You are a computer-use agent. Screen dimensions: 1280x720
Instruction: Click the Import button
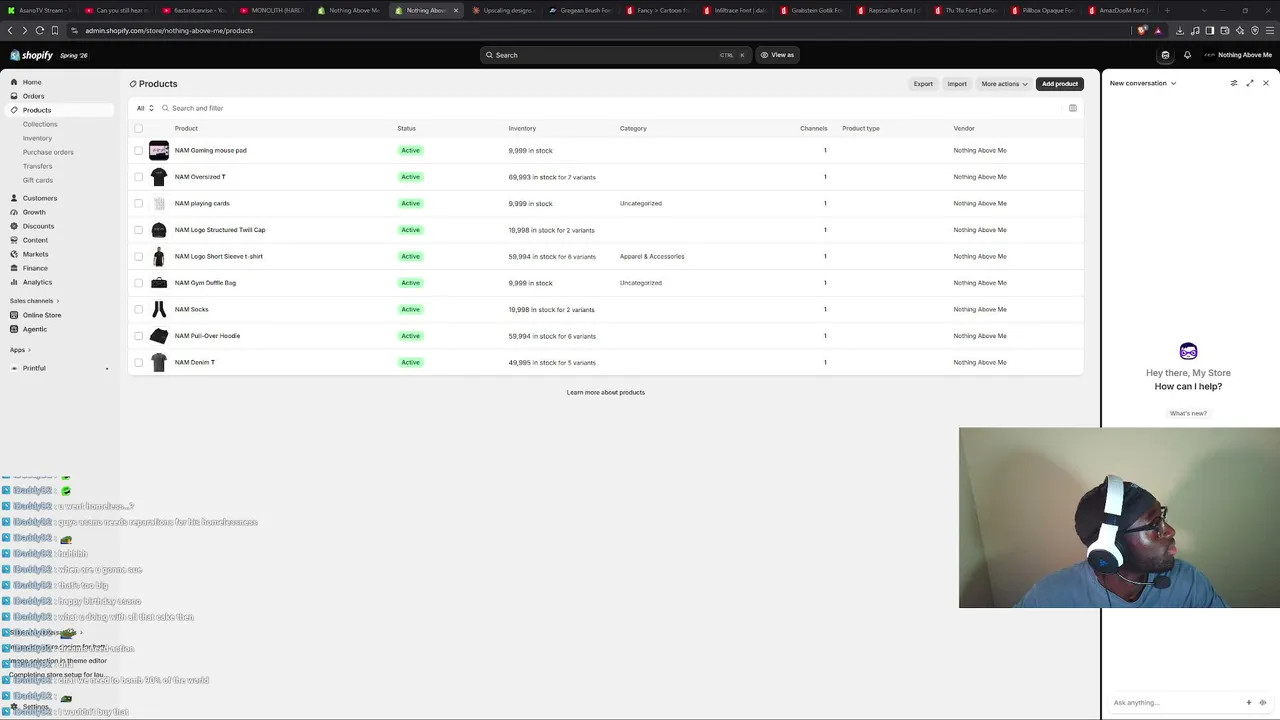tap(957, 84)
